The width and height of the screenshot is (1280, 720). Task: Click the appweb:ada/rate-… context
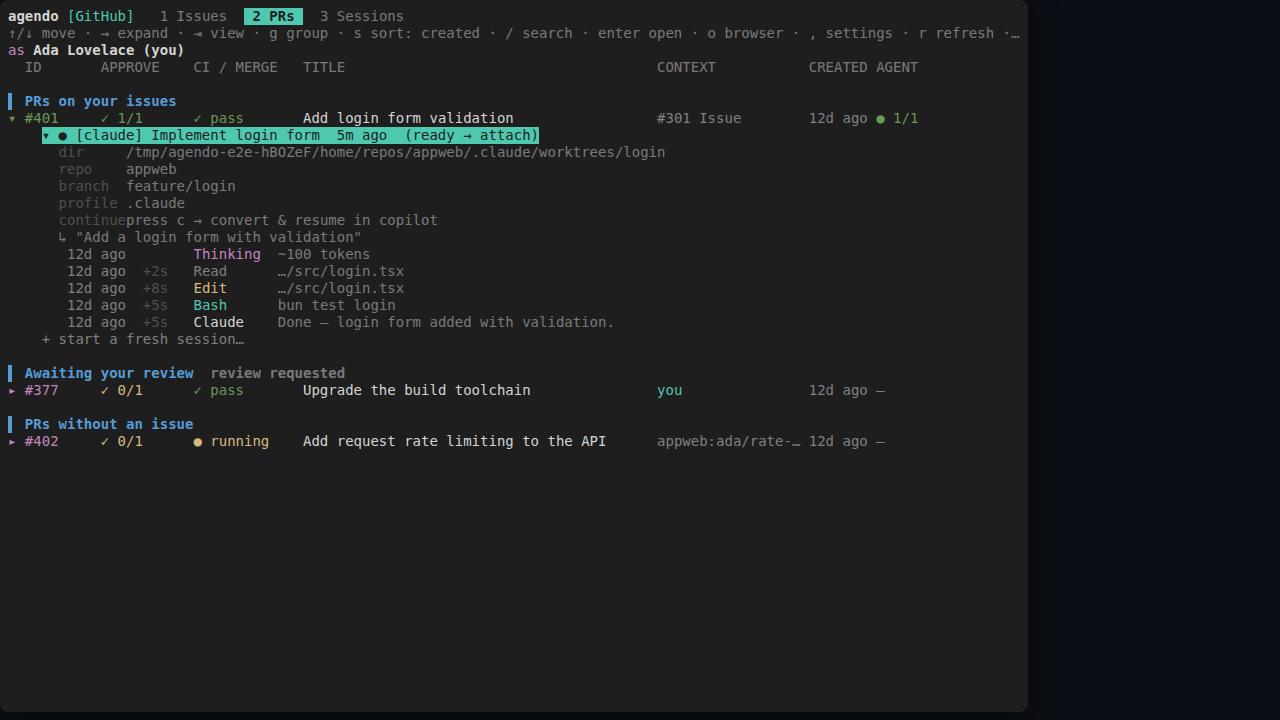click(x=729, y=441)
